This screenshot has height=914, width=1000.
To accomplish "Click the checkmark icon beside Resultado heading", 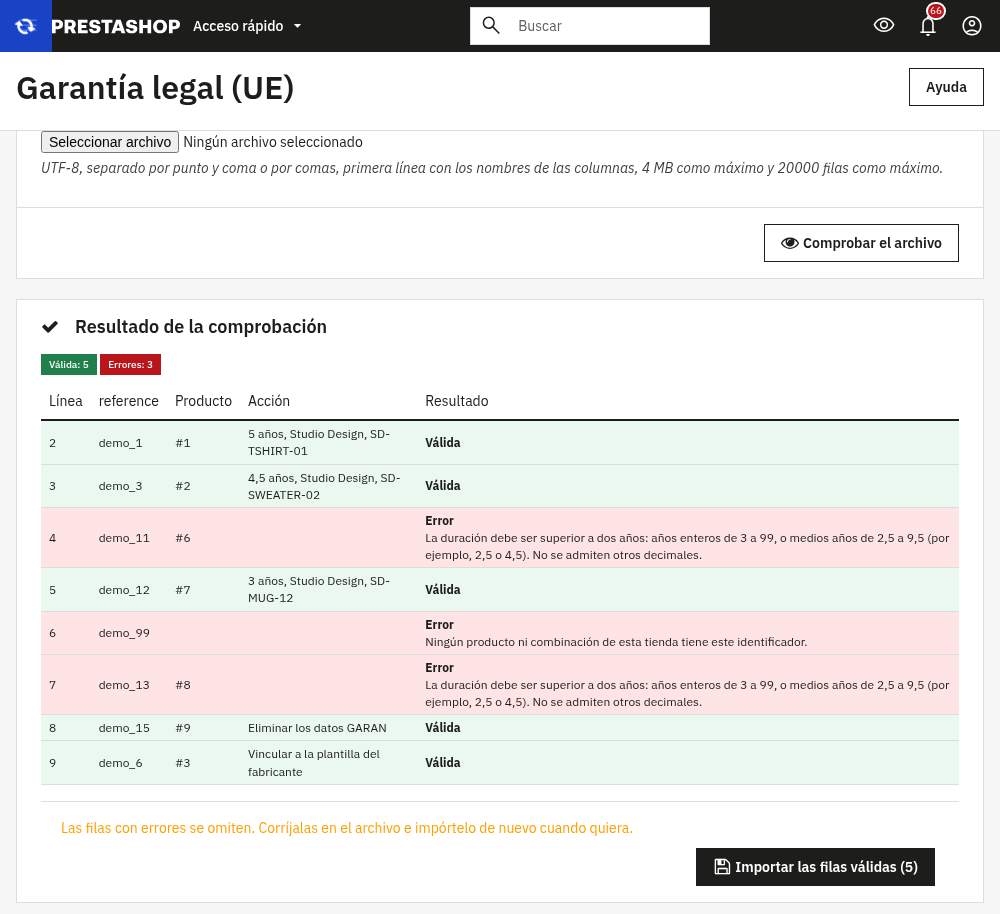I will [50, 327].
